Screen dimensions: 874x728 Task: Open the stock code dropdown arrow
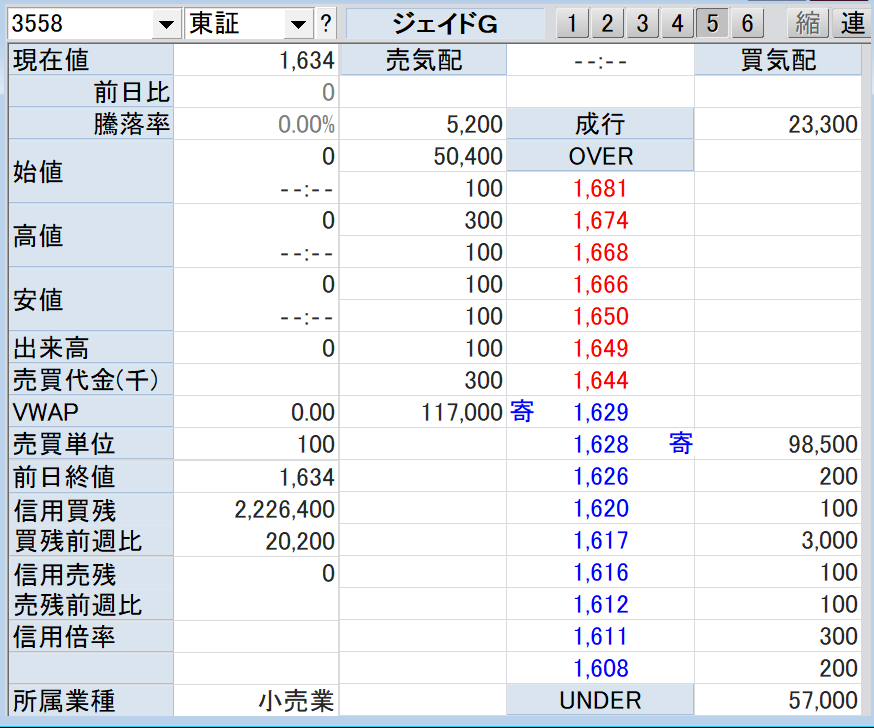point(165,24)
